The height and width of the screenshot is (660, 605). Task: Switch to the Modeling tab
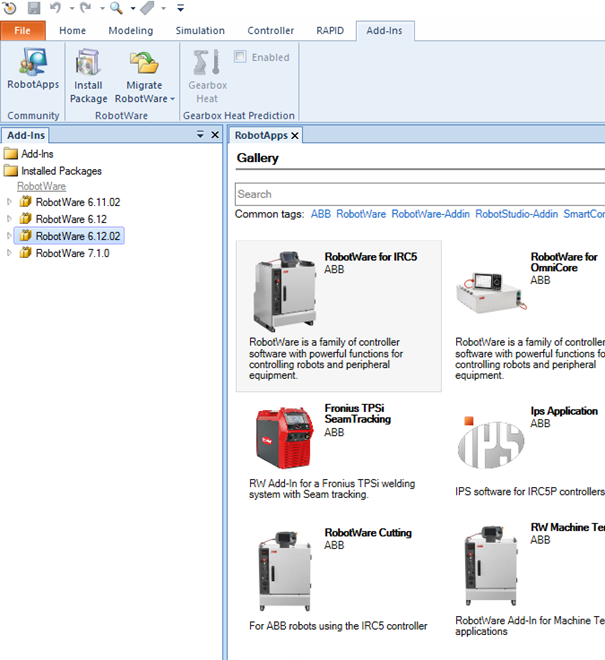(x=131, y=31)
